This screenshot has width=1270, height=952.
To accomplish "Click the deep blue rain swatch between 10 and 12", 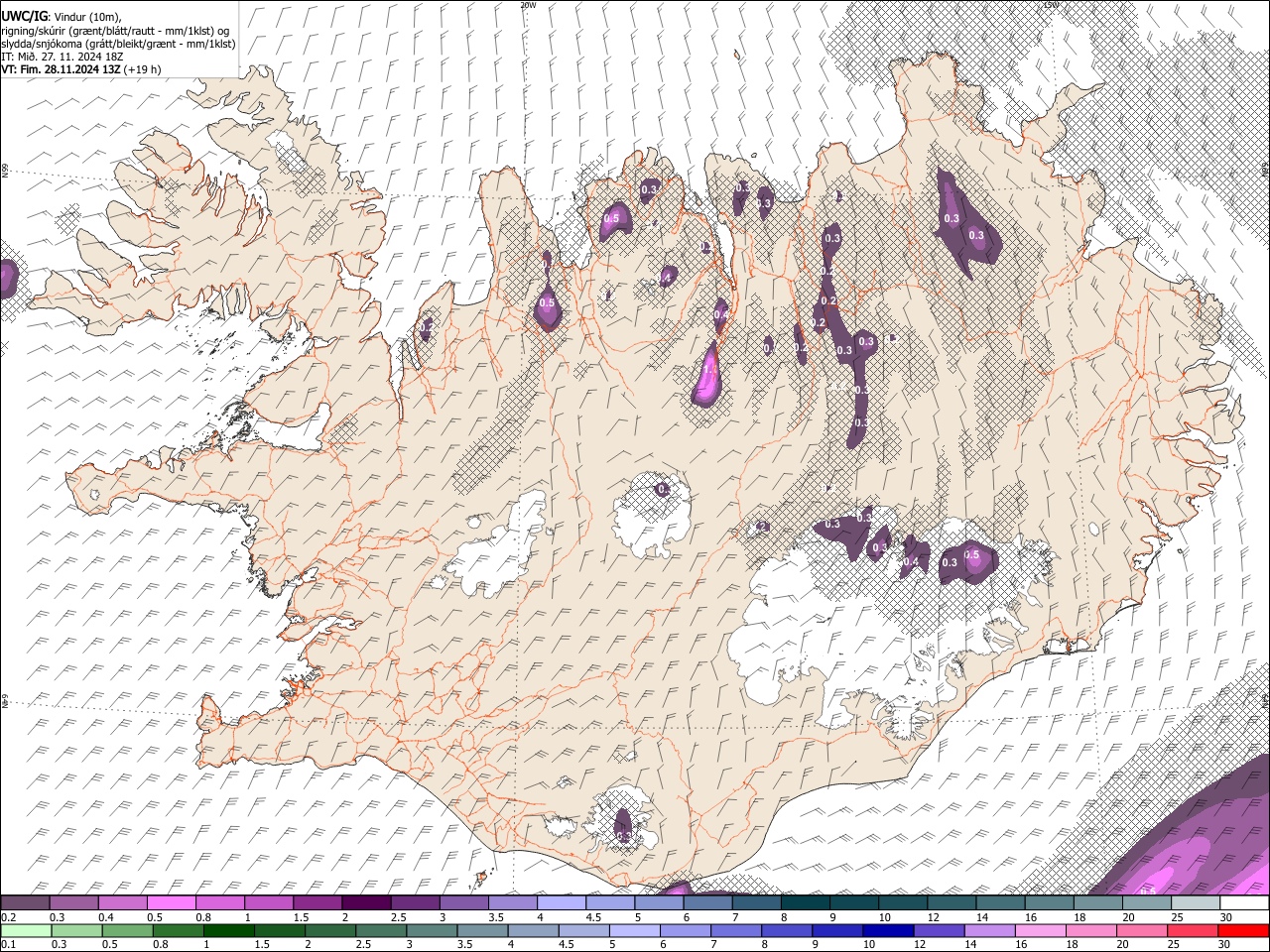I will (888, 931).
